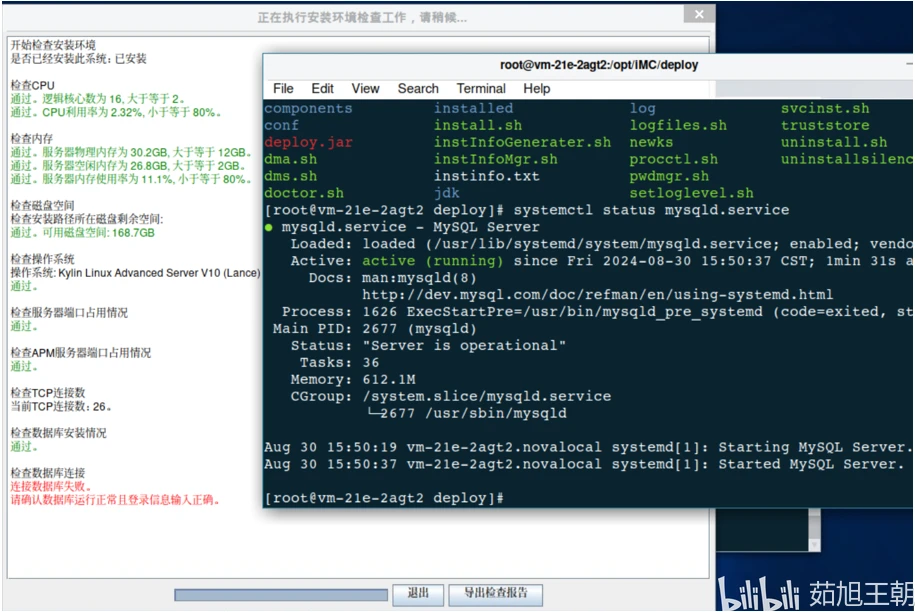Screen dimensions: 915x612
Task: Select the 是否已经安装此系统: 已安装 line
Action: point(79,59)
